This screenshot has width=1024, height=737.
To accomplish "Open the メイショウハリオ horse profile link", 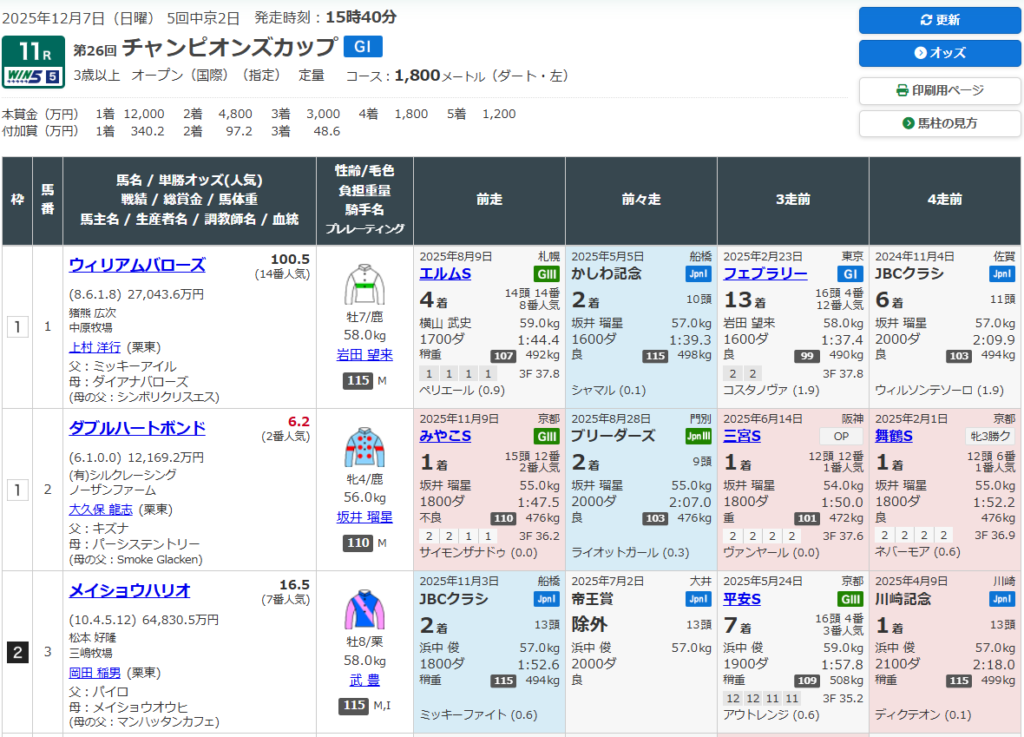I will click(x=129, y=590).
